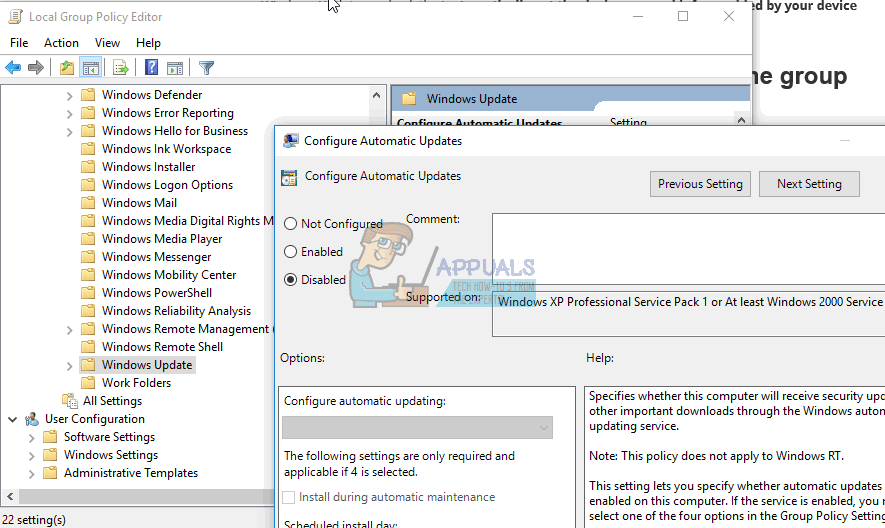Click the Configure Automatic Updates dialog title icon
The image size is (885, 528).
pos(291,141)
